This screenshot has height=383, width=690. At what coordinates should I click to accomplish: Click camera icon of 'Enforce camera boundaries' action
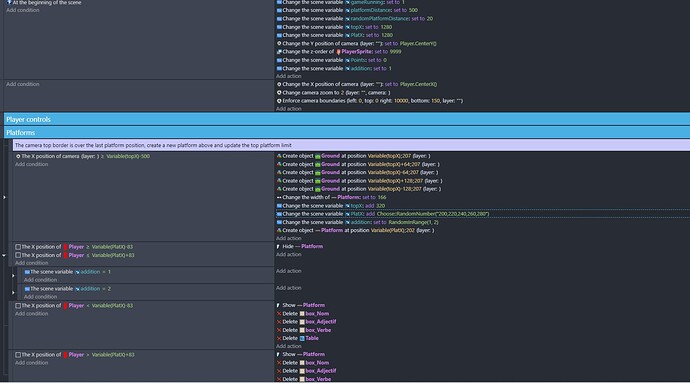pos(279,101)
